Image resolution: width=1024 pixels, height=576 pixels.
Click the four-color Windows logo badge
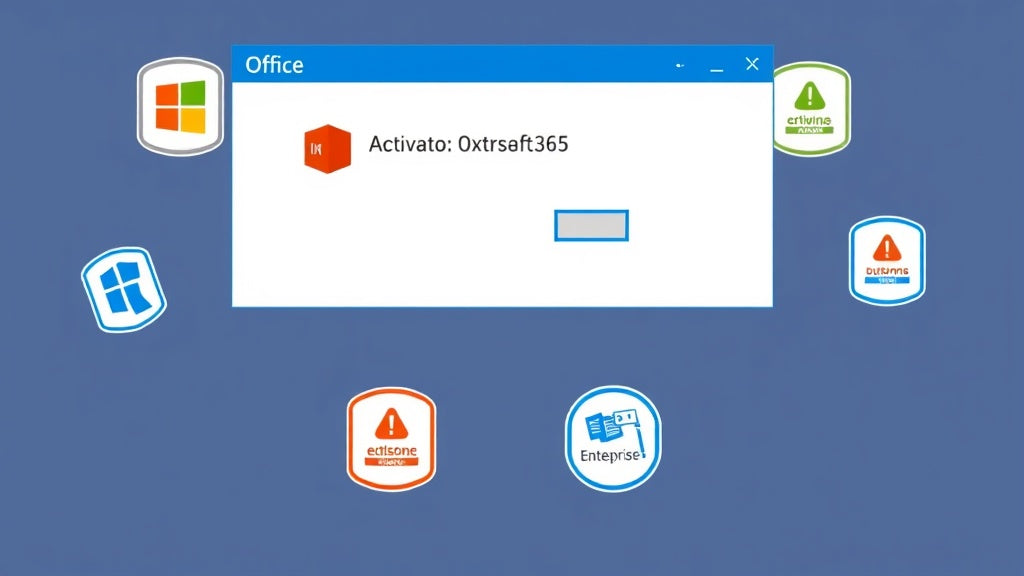180,106
